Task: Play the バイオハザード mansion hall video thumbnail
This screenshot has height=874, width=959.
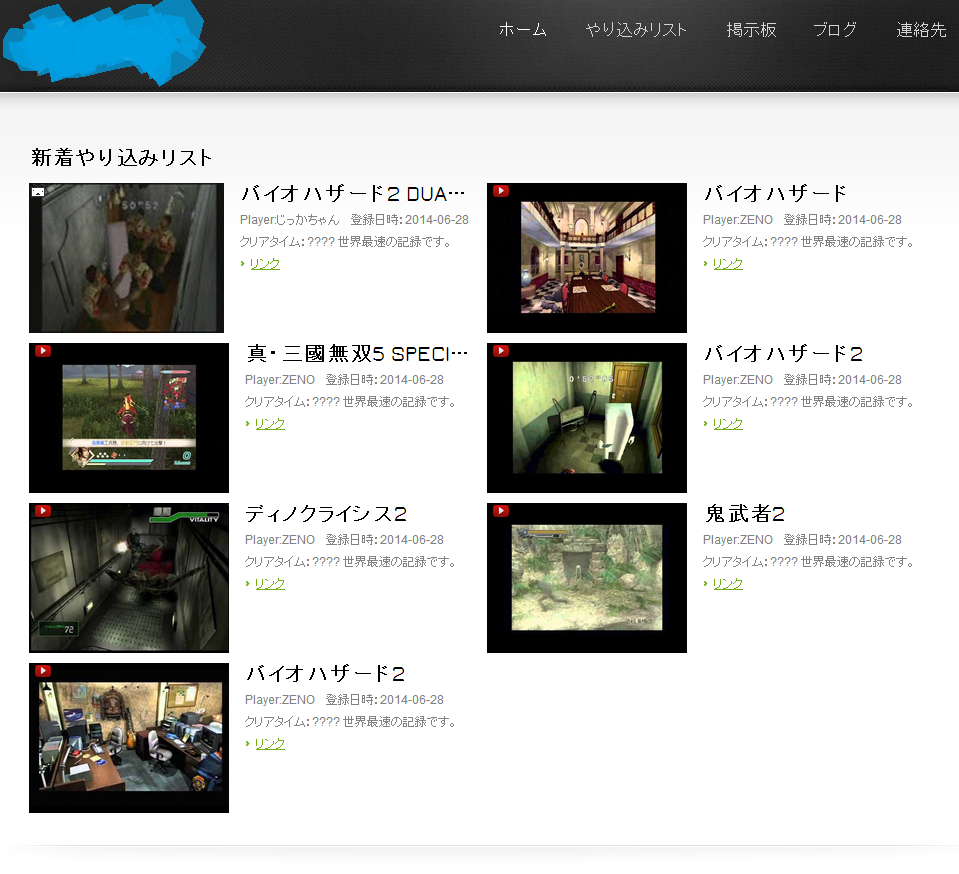Action: click(x=587, y=257)
